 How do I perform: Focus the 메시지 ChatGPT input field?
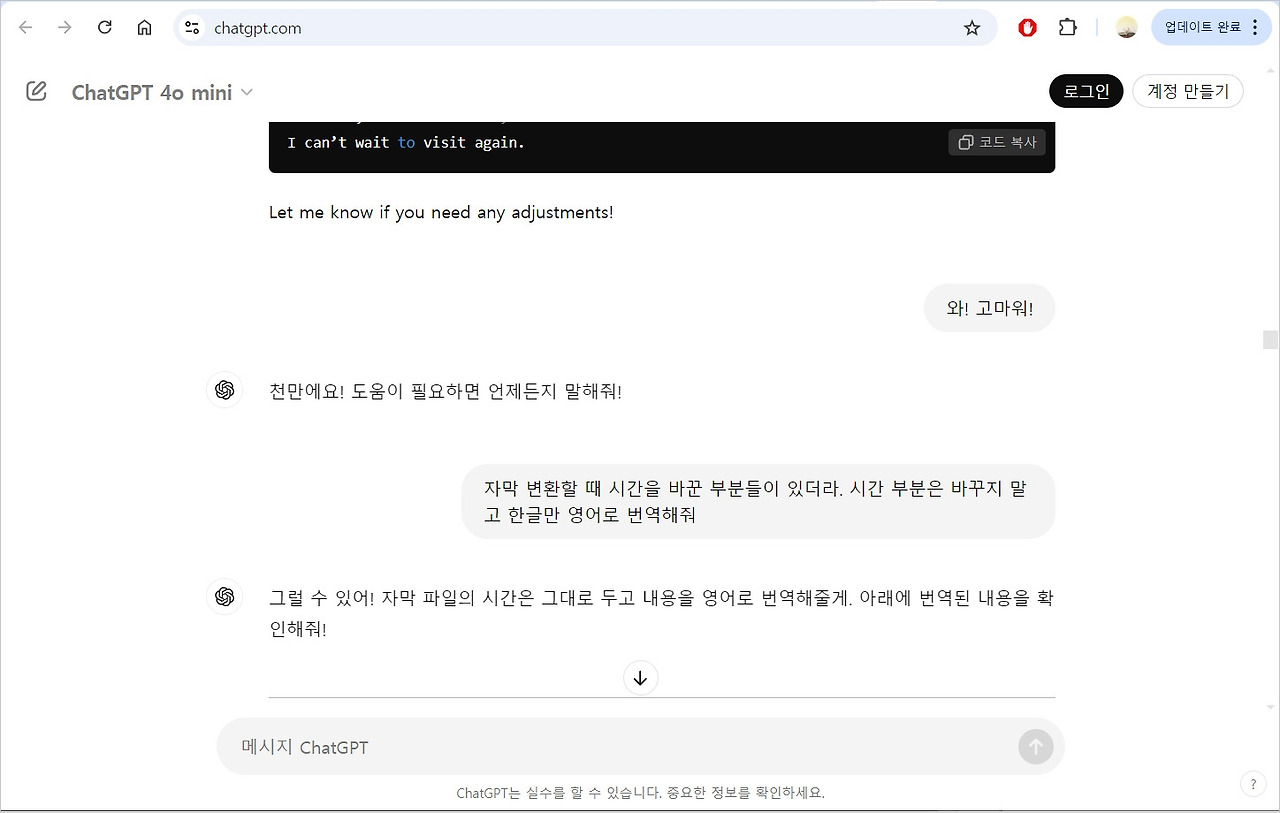pyautogui.click(x=620, y=747)
